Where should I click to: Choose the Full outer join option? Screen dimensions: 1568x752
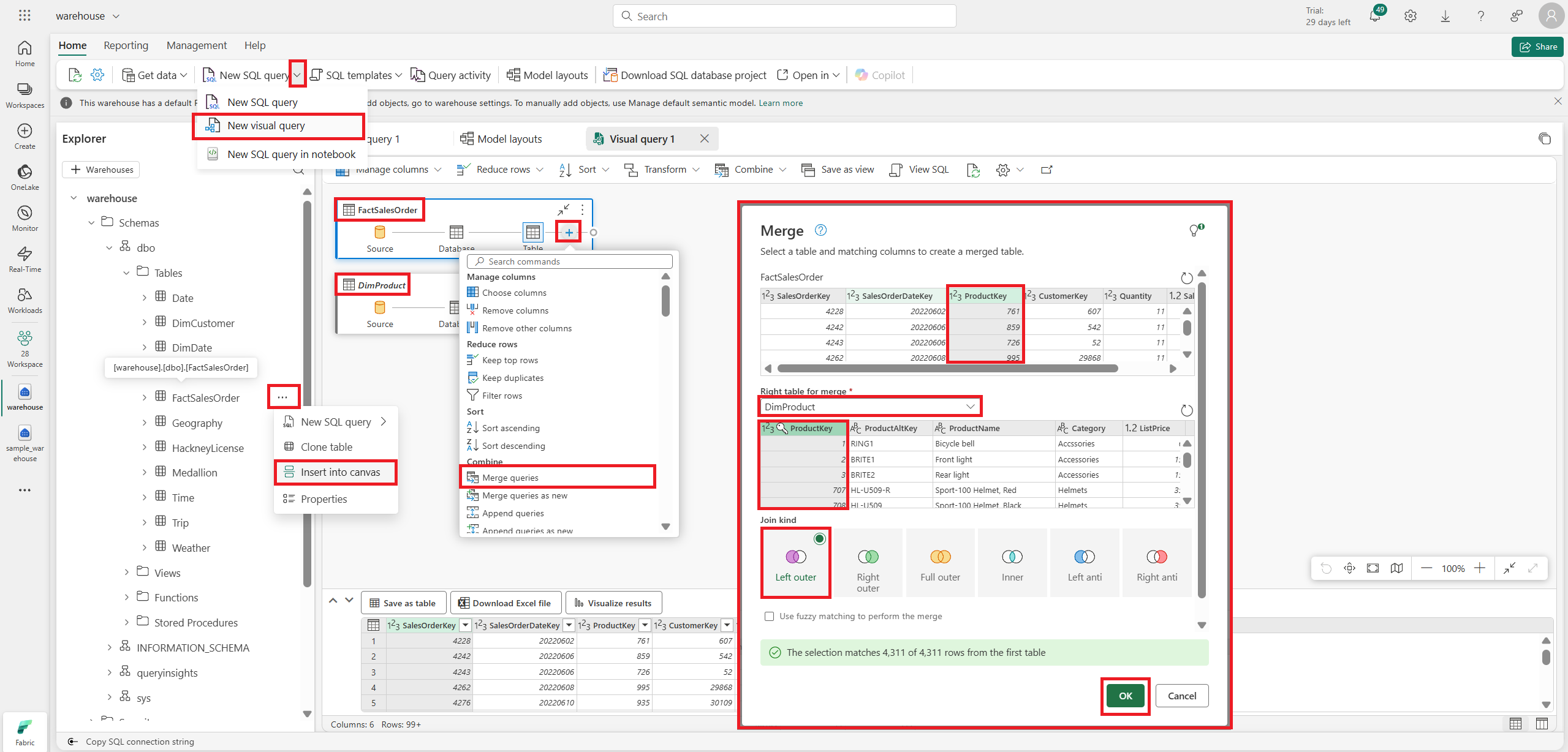tap(940, 563)
